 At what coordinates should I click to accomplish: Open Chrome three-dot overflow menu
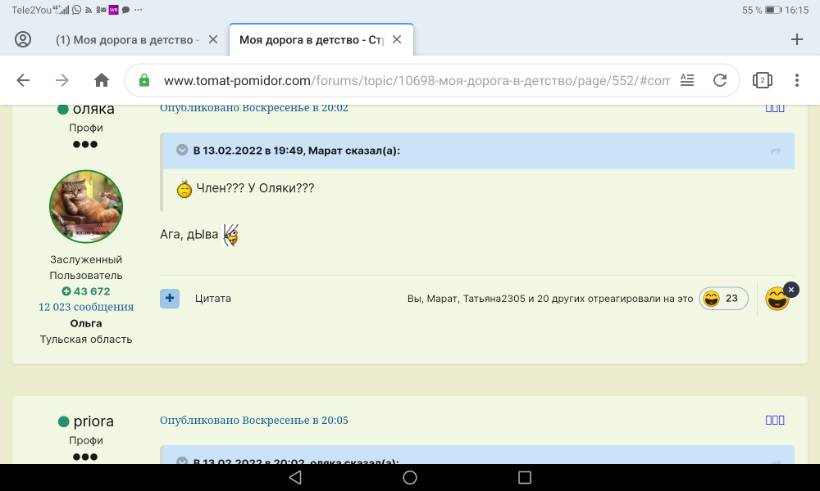tap(797, 80)
